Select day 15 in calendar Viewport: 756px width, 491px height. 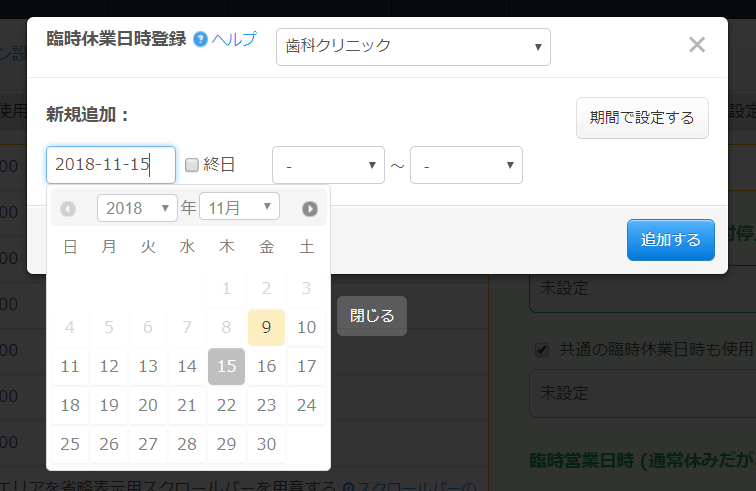click(226, 366)
